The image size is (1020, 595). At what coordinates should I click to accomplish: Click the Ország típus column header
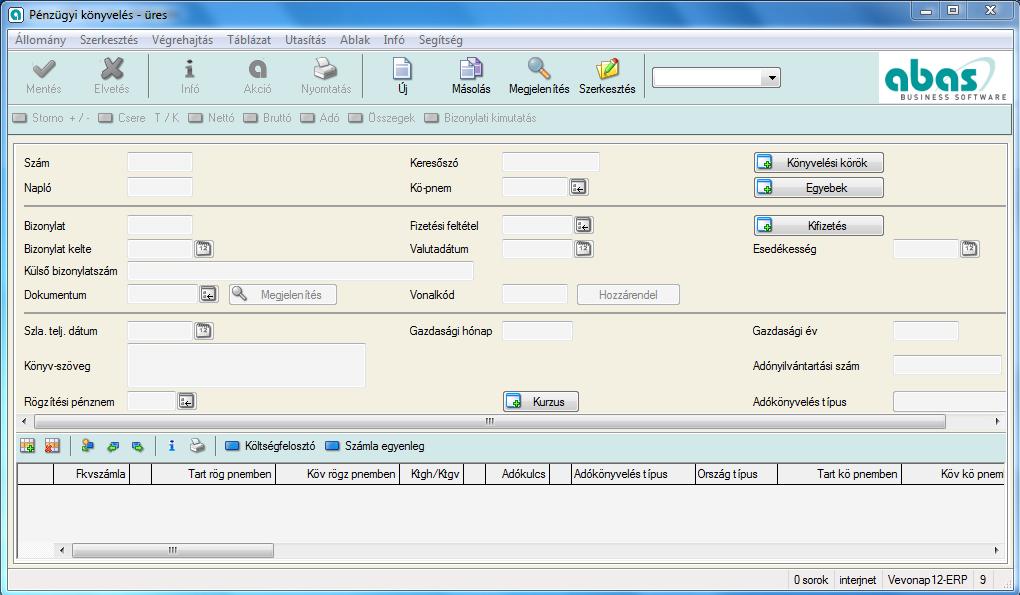click(736, 474)
